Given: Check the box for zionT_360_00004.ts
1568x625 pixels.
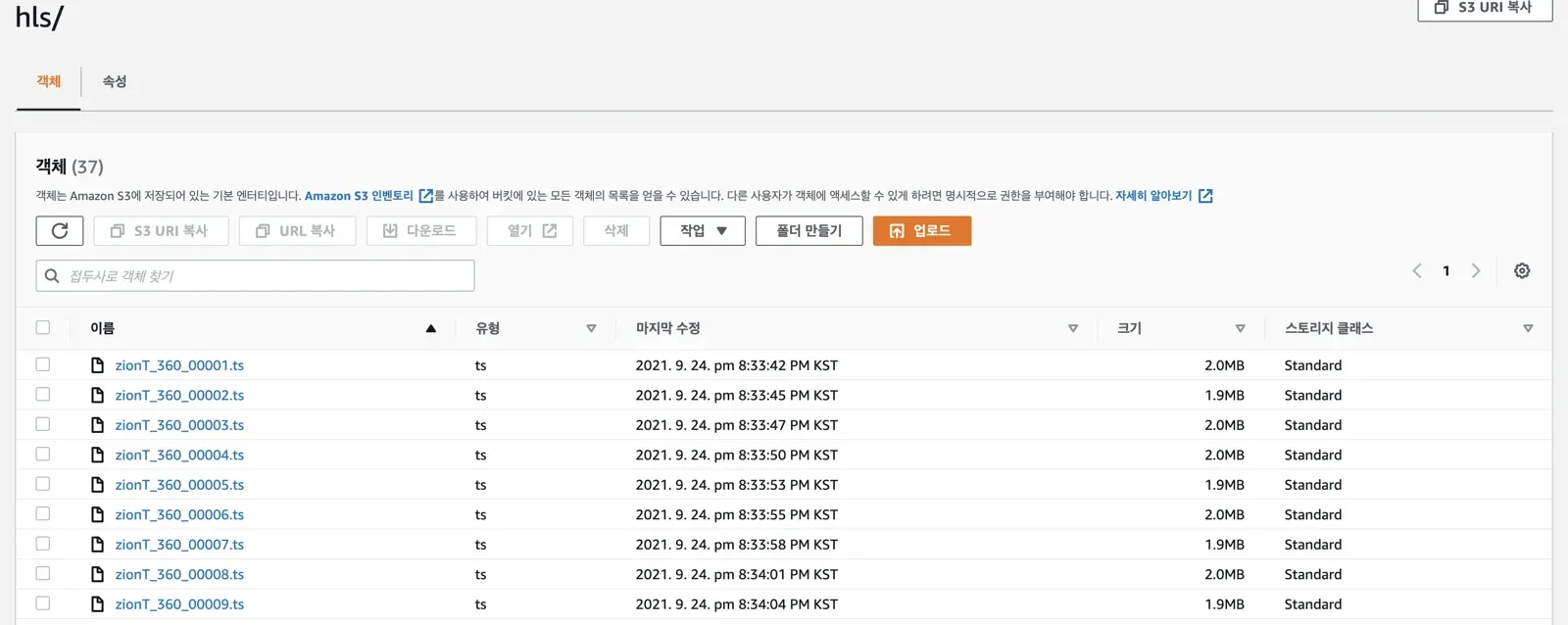Looking at the screenshot, I should coord(43,454).
